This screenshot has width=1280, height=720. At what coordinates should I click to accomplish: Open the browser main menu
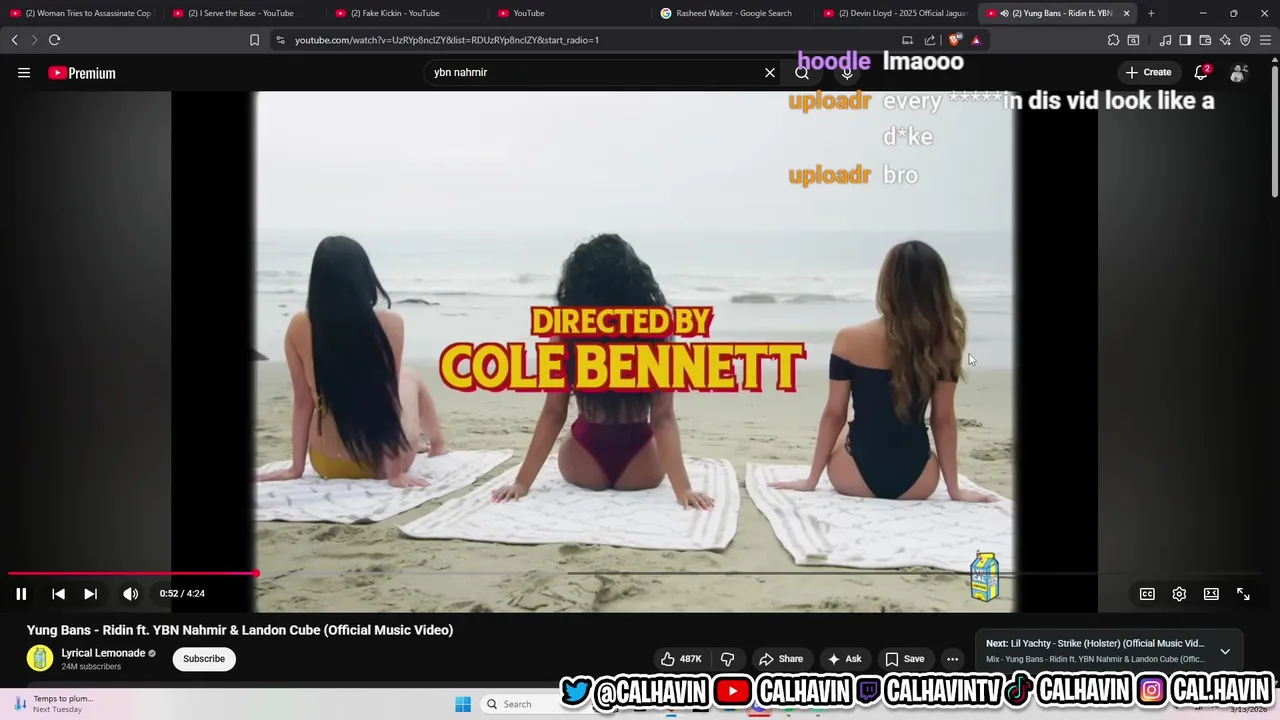(x=1266, y=40)
